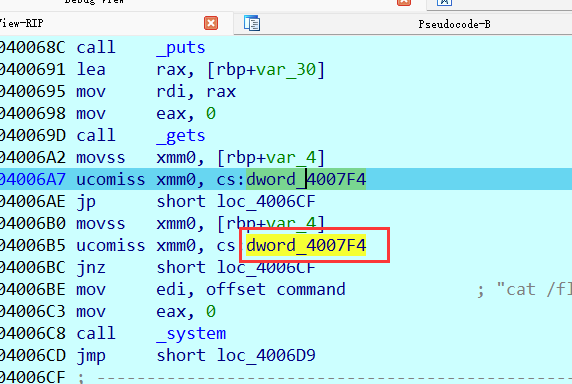Click dword_4007F4 in highlighted line 4006A7
This screenshot has height=384, width=572.
(x=306, y=179)
